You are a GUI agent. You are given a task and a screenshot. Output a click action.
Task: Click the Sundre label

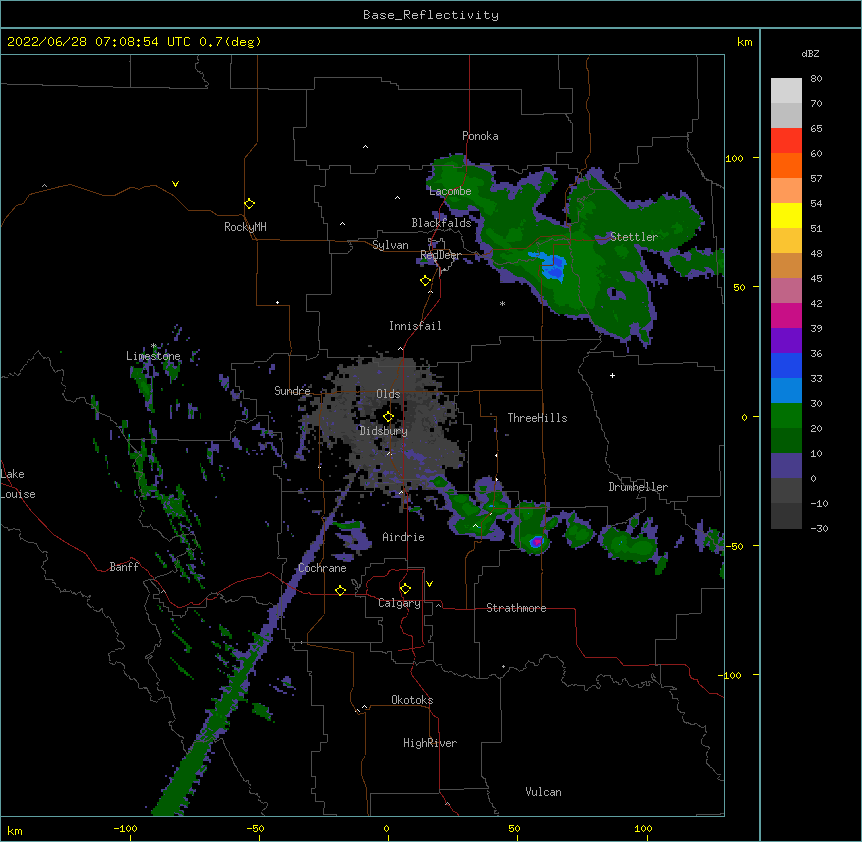pos(292,391)
